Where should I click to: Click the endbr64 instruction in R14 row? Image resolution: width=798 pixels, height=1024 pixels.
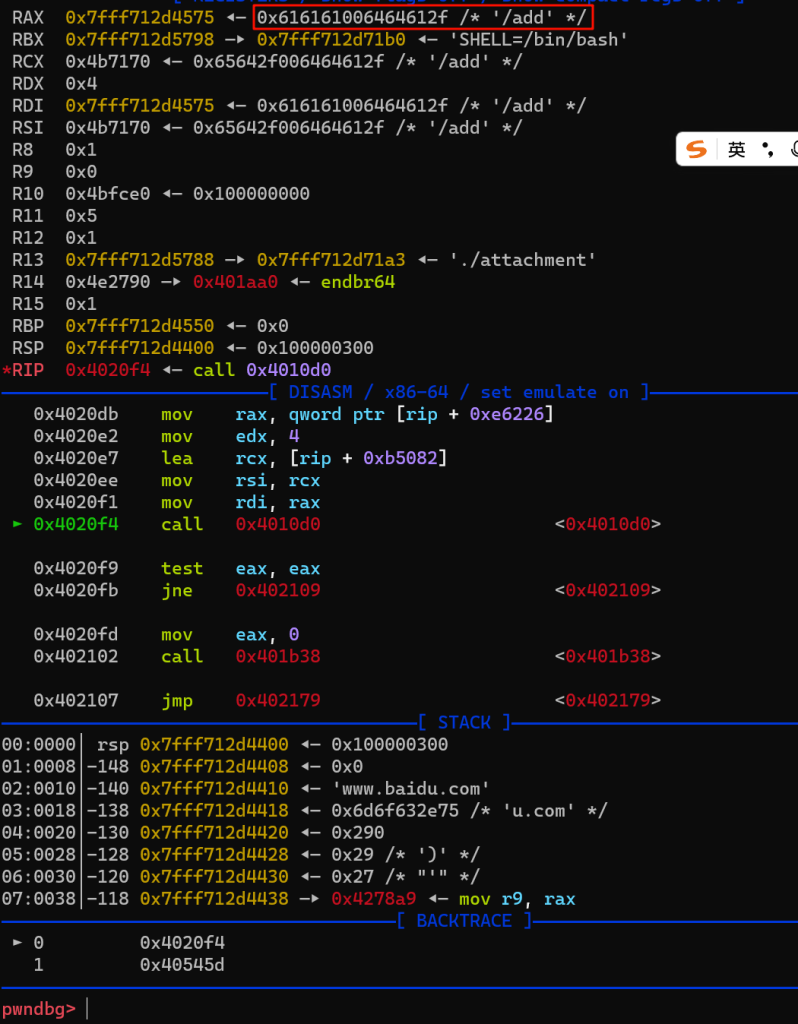357,282
